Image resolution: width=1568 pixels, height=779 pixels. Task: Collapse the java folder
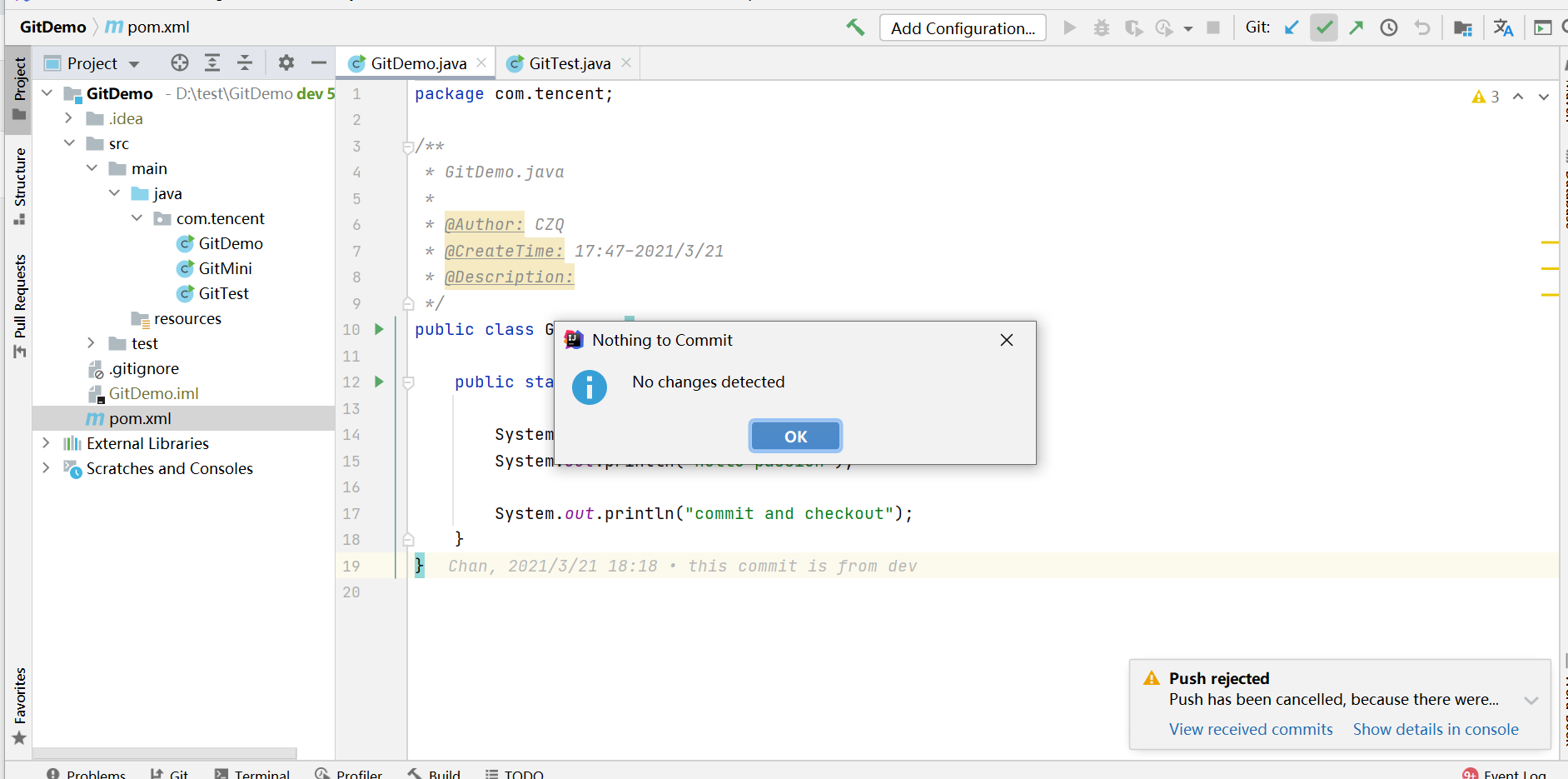click(x=114, y=193)
